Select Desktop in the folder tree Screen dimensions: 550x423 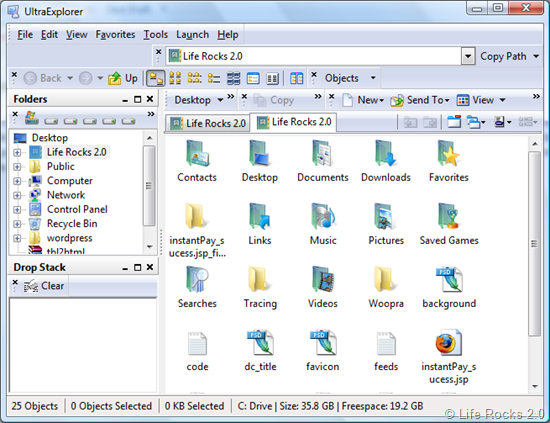tap(49, 138)
